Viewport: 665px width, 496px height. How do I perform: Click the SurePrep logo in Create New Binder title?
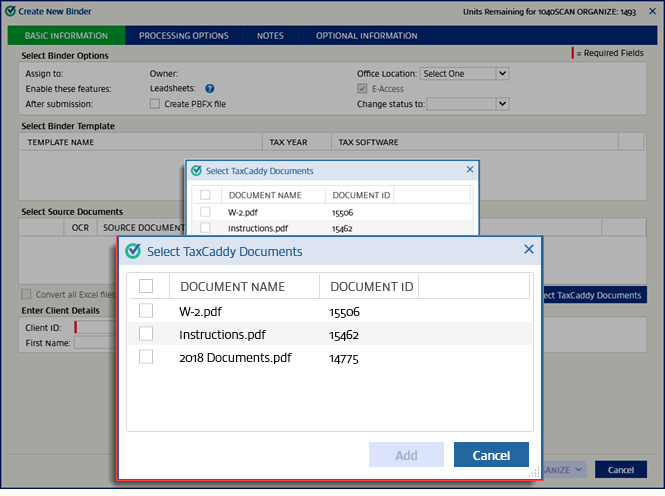10,11
